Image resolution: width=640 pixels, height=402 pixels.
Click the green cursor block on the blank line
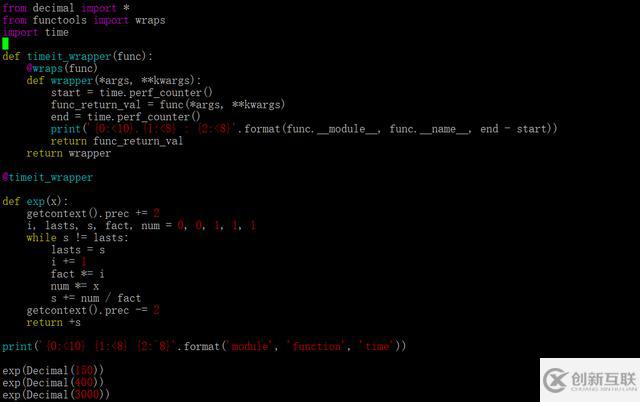[5, 44]
